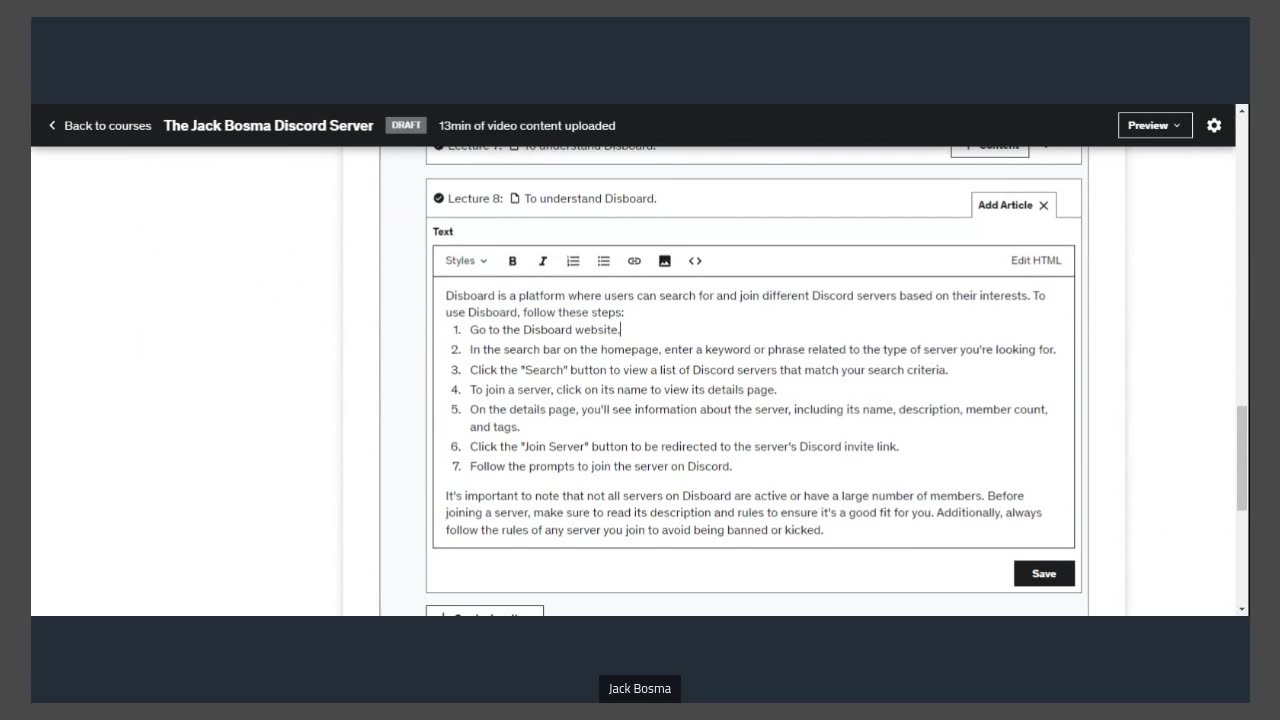Apply numbered list formatting

click(573, 261)
